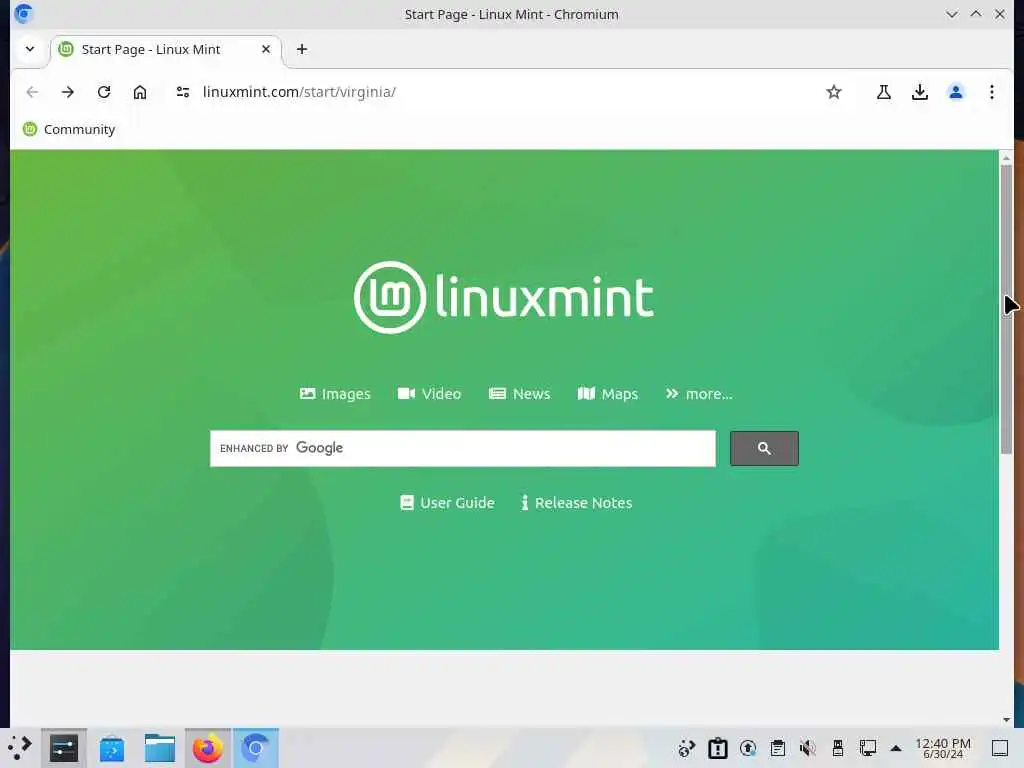Image resolution: width=1024 pixels, height=768 pixels.
Task: Open the clipboard tray icon
Action: pos(778,748)
